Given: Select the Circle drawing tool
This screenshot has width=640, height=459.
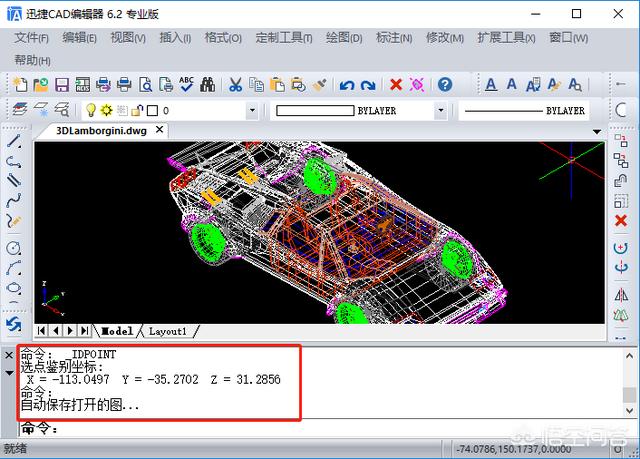Looking at the screenshot, I should tap(14, 247).
